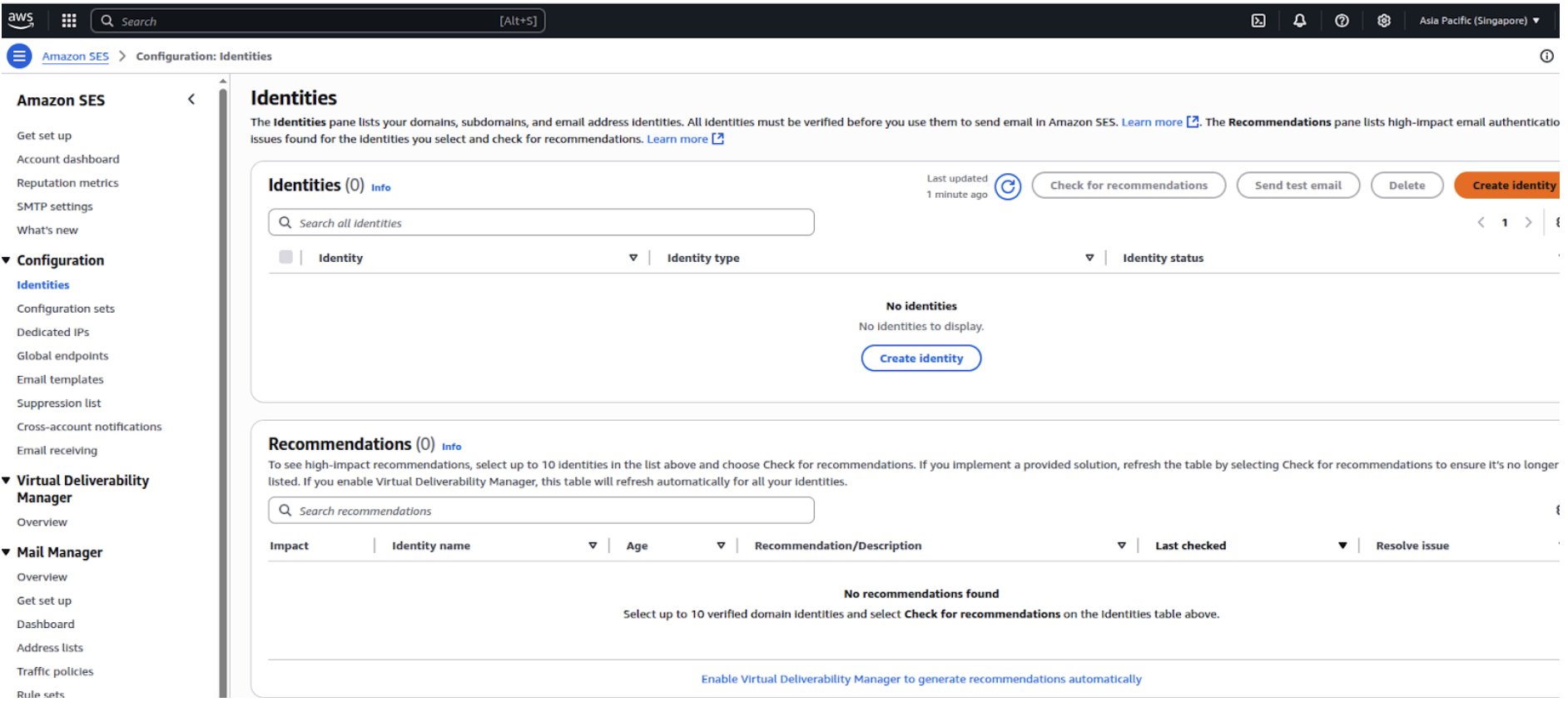
Task: Select all identities checkbox in header
Action: click(285, 257)
